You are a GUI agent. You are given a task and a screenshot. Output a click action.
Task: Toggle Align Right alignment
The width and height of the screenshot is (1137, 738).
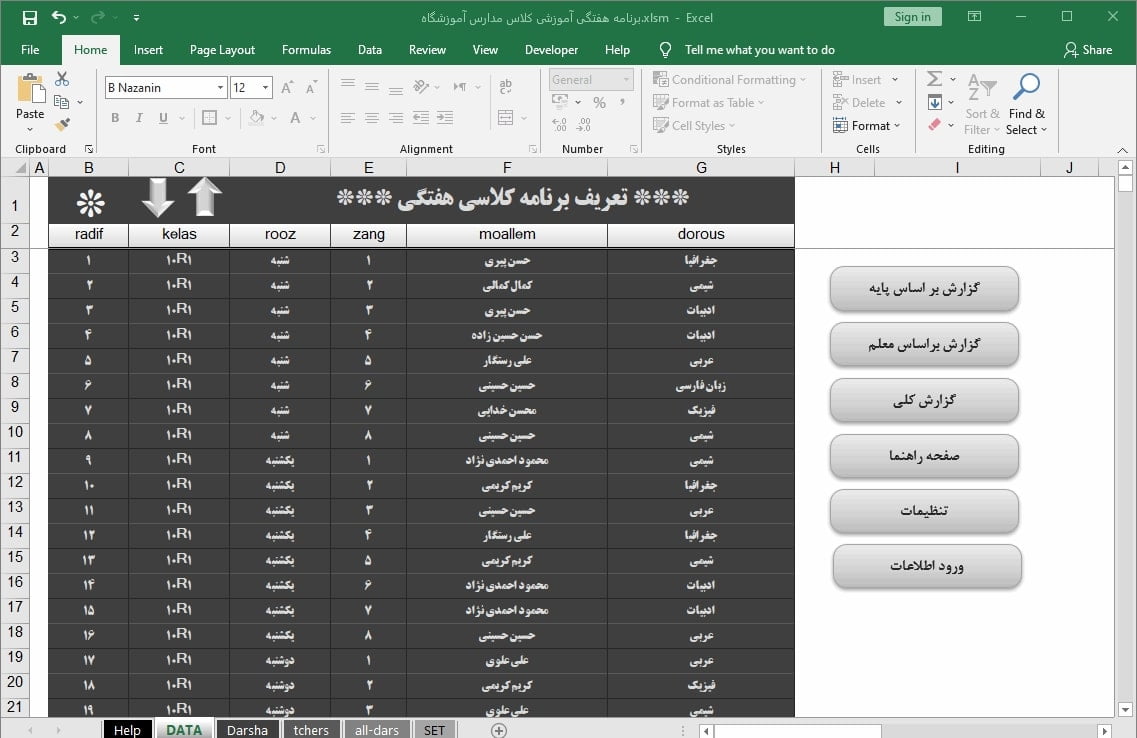(x=396, y=117)
